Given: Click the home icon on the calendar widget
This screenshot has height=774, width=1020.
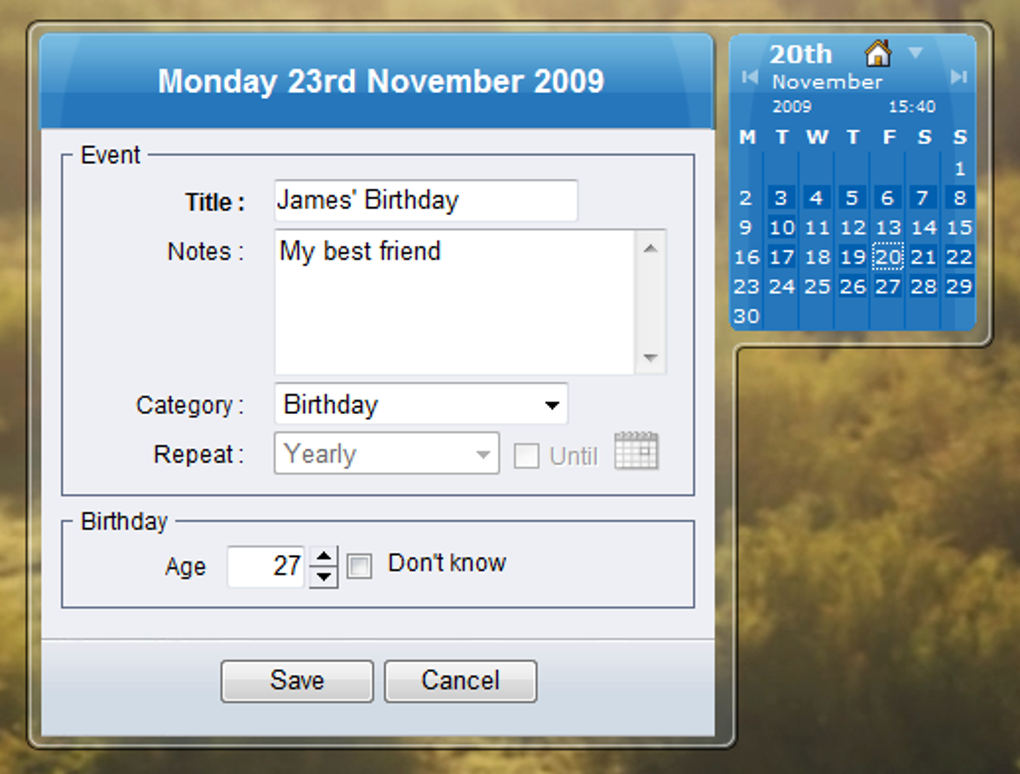Looking at the screenshot, I should pos(879,53).
